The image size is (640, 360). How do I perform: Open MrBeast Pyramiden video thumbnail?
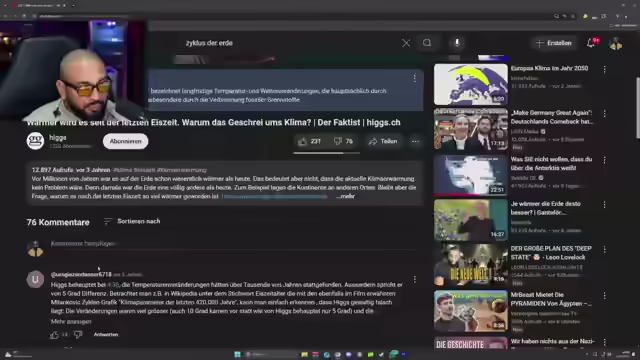(471, 311)
